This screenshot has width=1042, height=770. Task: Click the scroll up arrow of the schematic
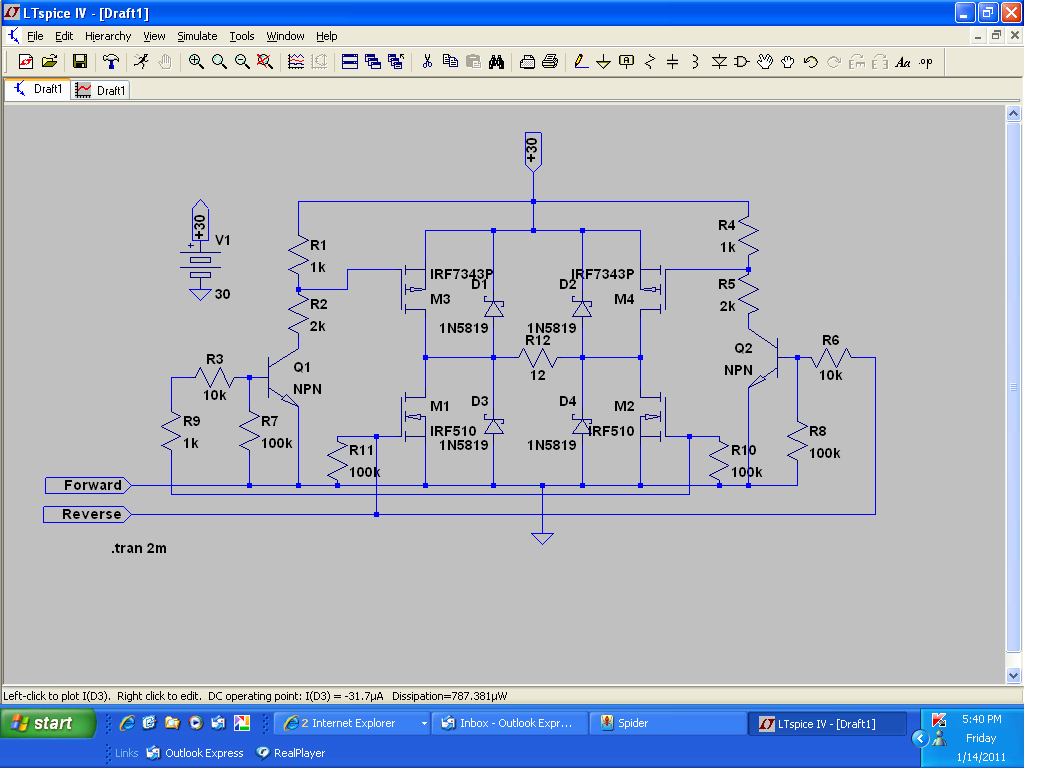[x=1013, y=113]
